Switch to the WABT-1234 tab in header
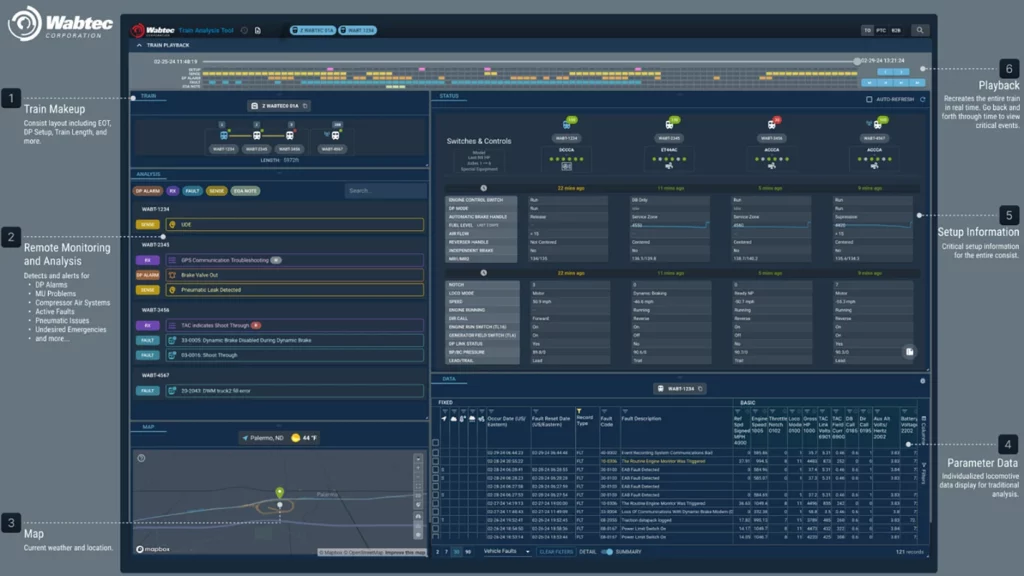 358,31
